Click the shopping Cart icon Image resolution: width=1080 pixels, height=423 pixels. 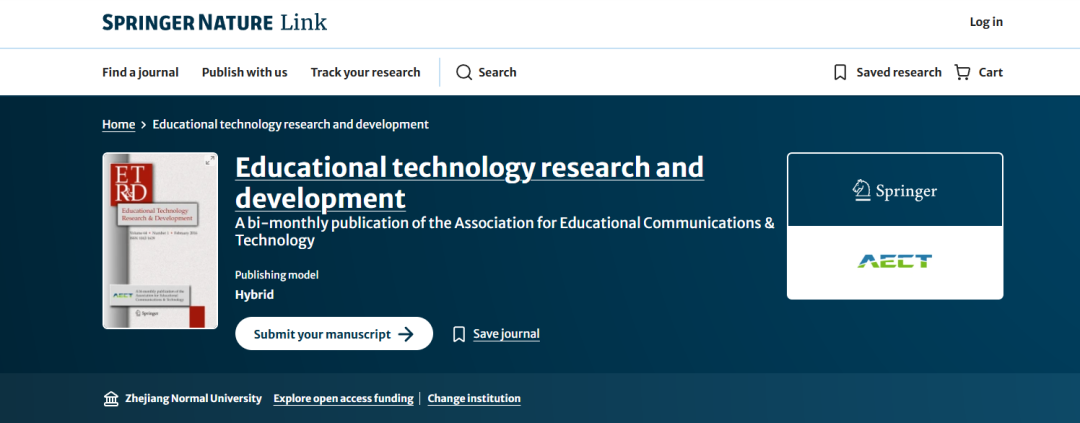click(962, 72)
